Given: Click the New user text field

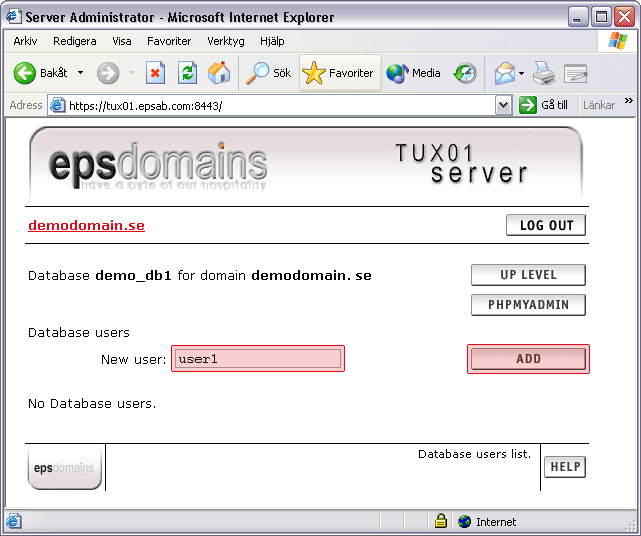Looking at the screenshot, I should (257, 359).
